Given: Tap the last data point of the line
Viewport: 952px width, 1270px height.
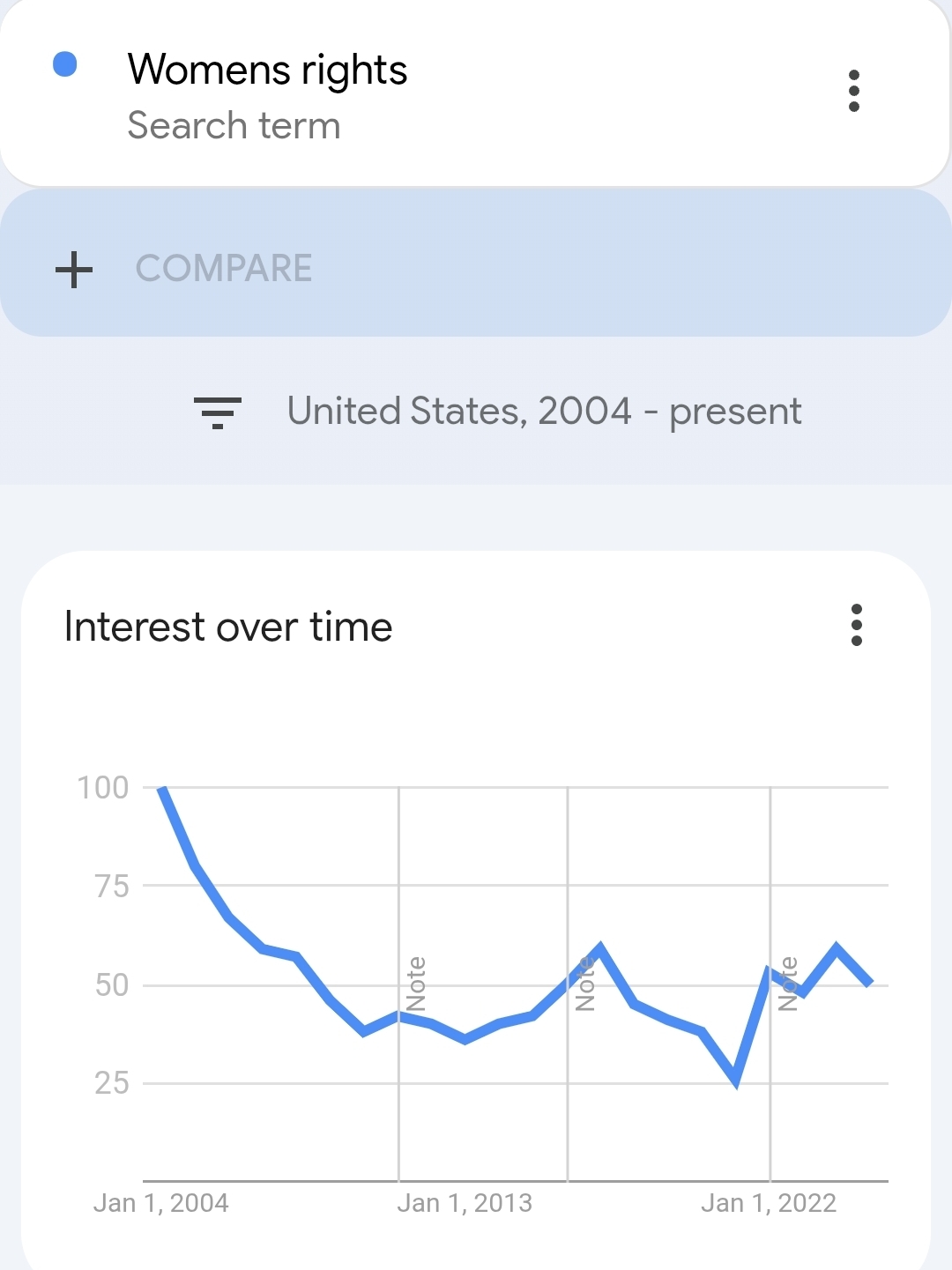Looking at the screenshot, I should coord(871,983).
